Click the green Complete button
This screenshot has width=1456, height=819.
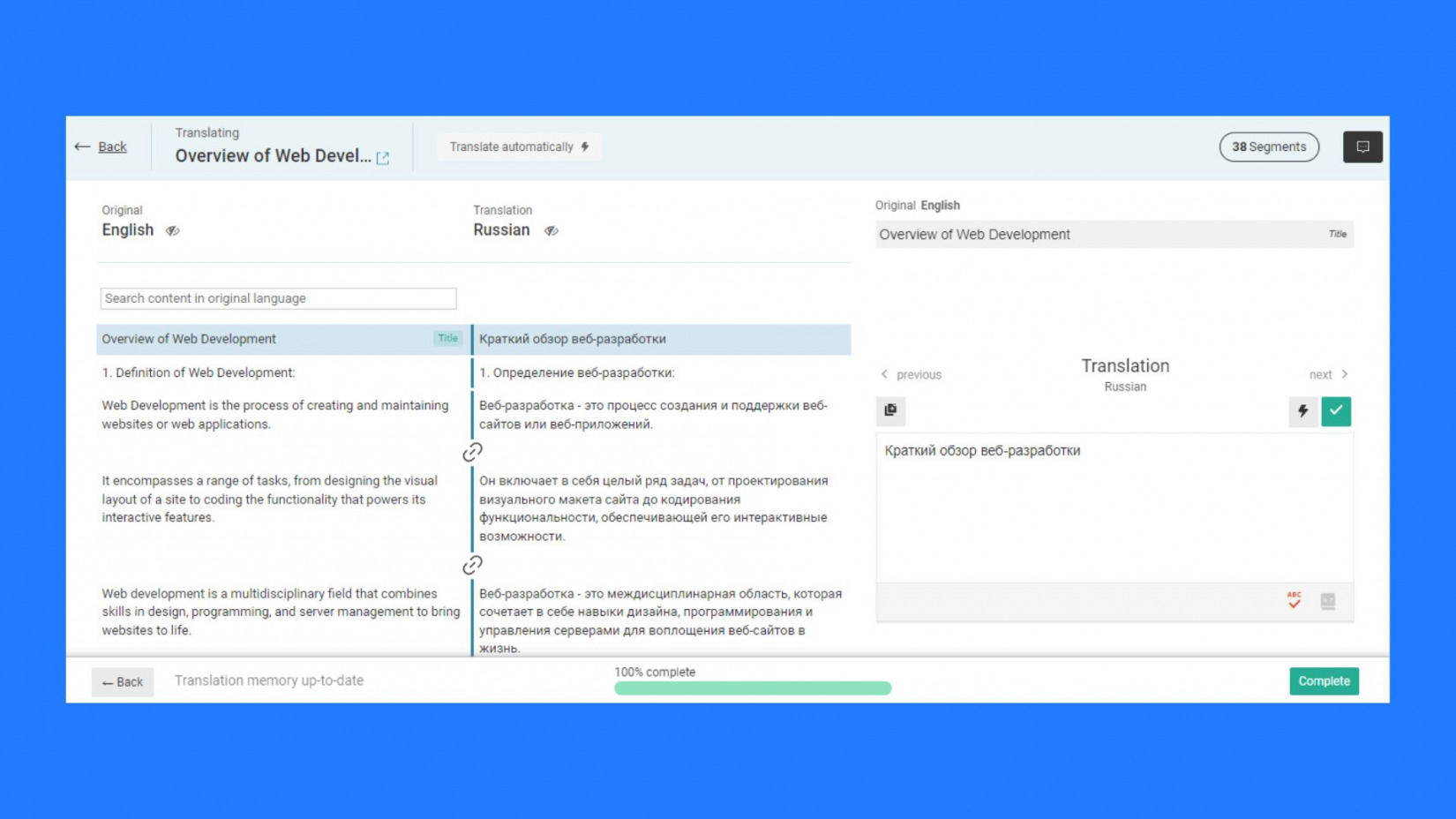click(x=1324, y=680)
